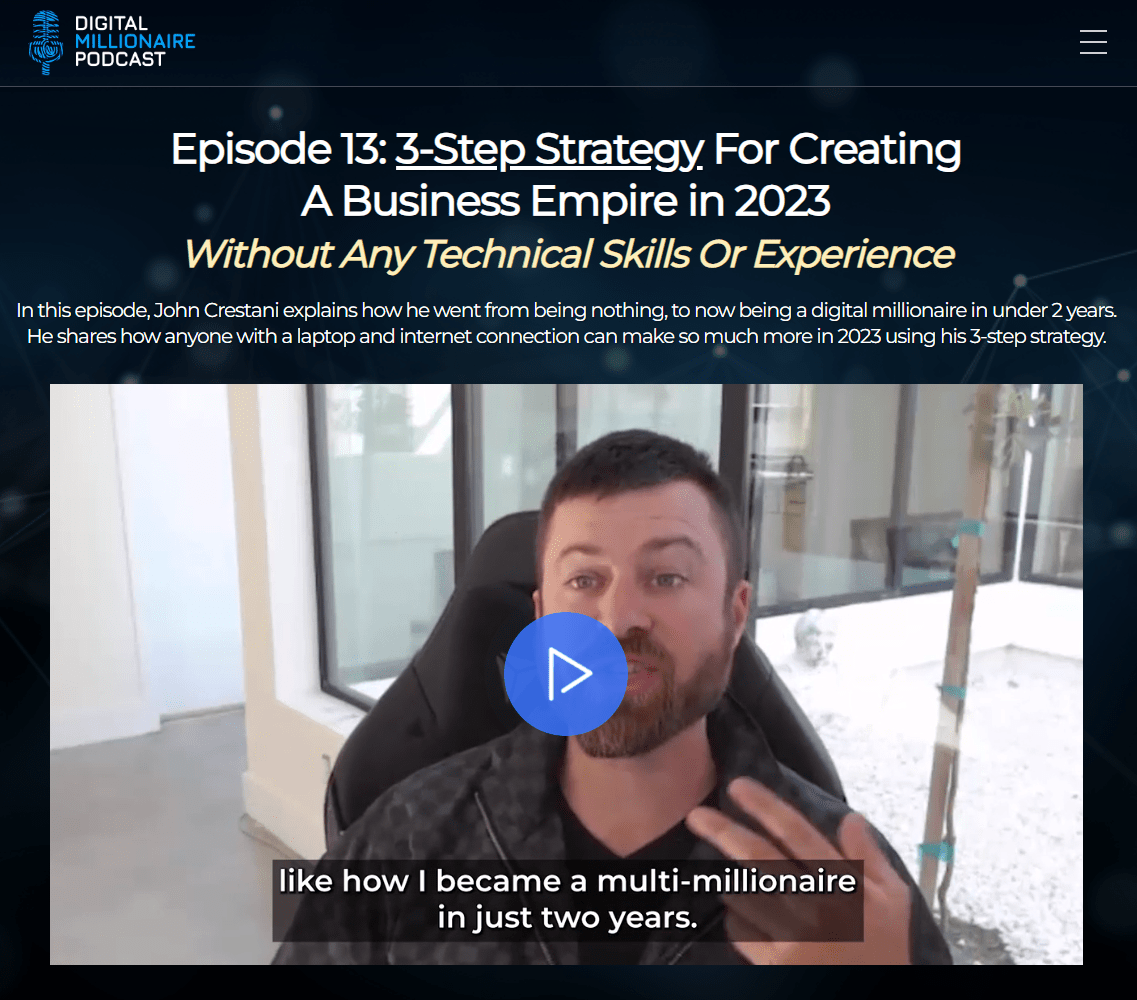Click the word "MILLIONAIRE" in the logo

coord(135,41)
